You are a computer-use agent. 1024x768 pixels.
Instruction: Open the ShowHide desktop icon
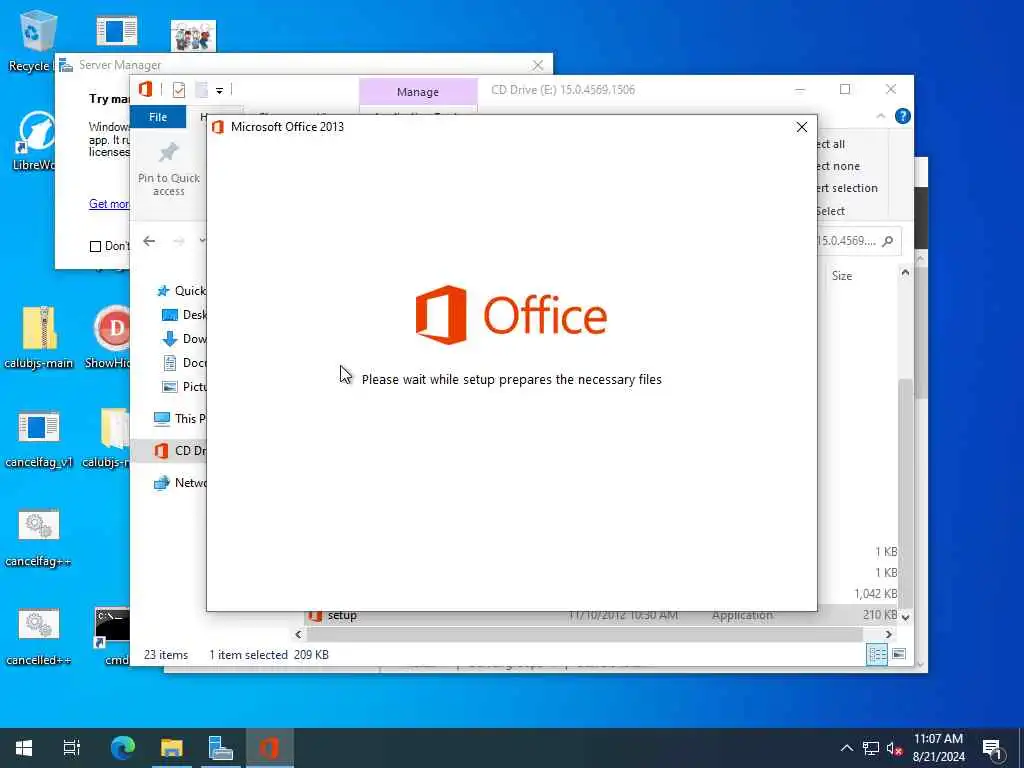tap(110, 338)
